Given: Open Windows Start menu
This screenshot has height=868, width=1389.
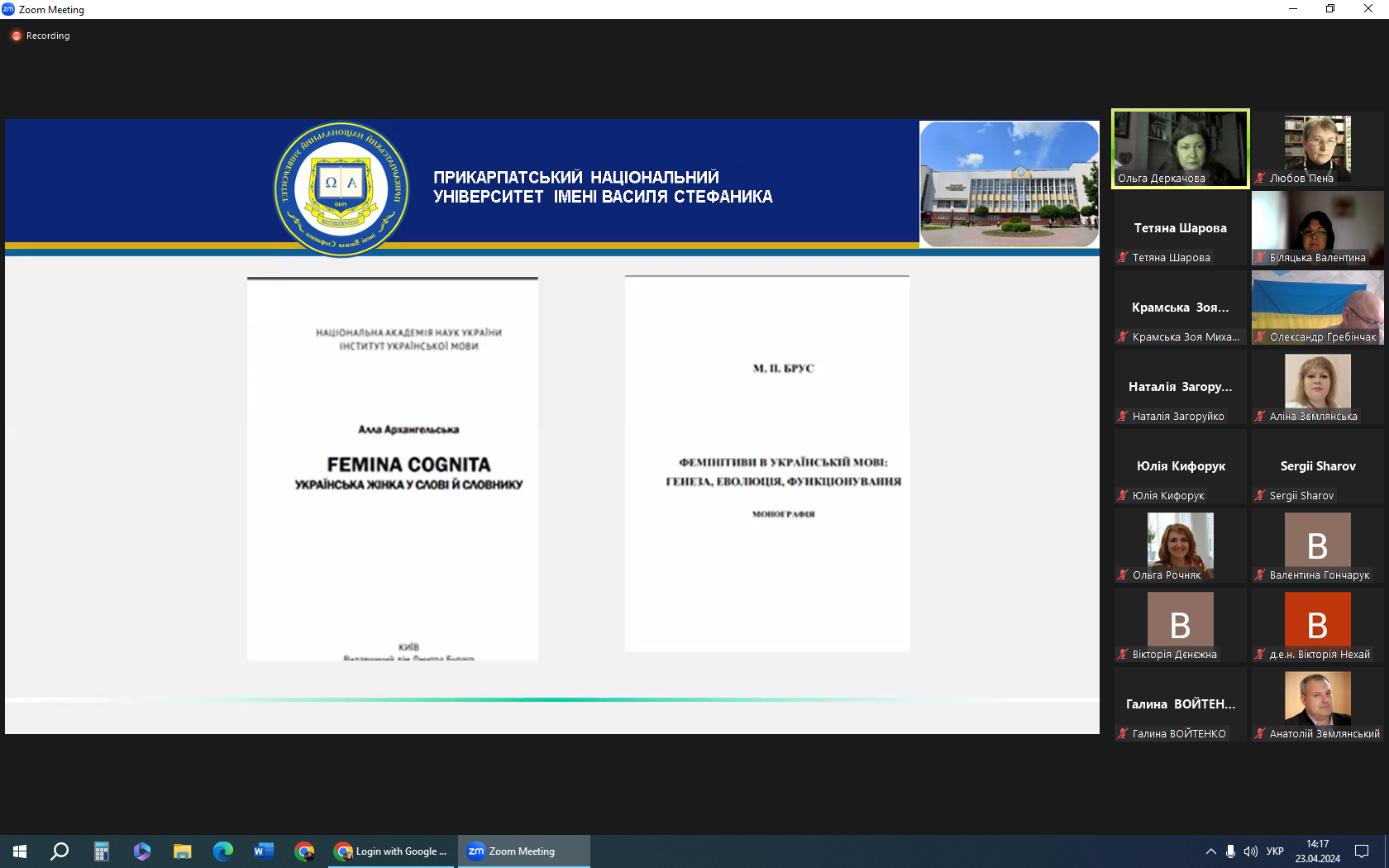Looking at the screenshot, I should click(20, 851).
